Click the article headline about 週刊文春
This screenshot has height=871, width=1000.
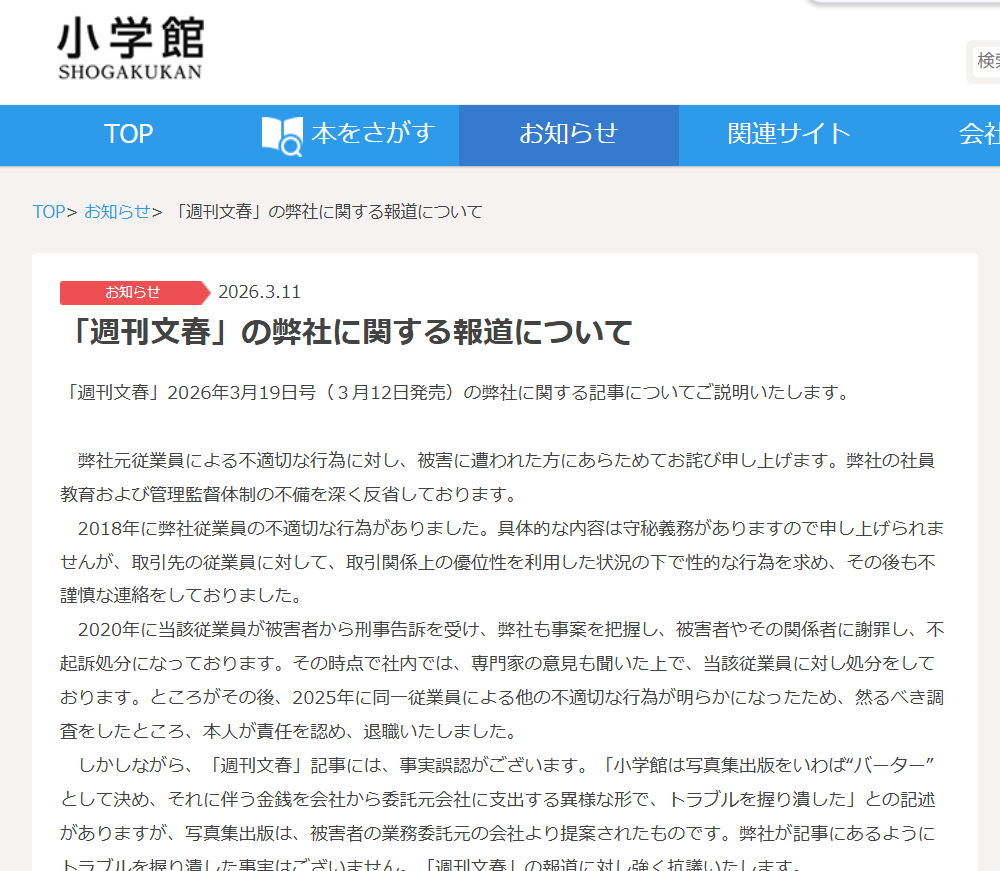point(346,332)
